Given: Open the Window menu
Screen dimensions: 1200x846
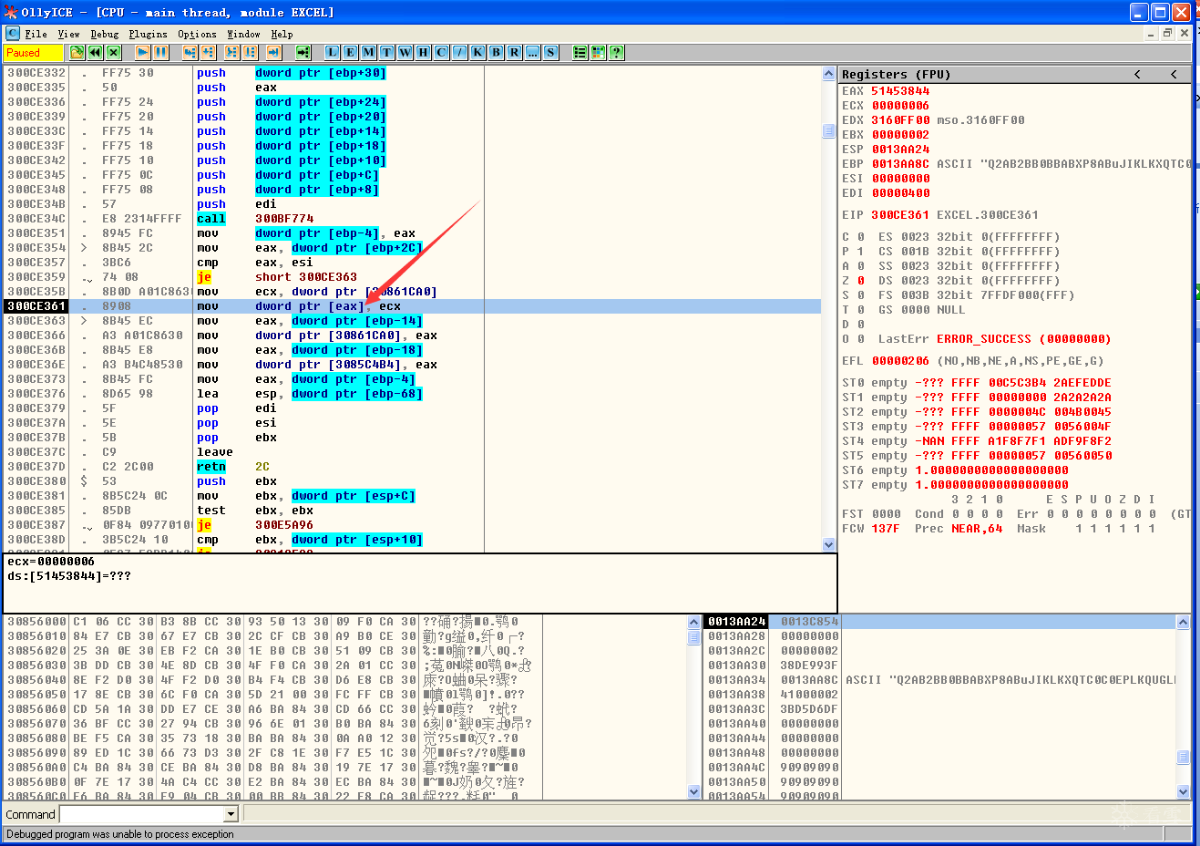Looking at the screenshot, I should click(244, 34).
